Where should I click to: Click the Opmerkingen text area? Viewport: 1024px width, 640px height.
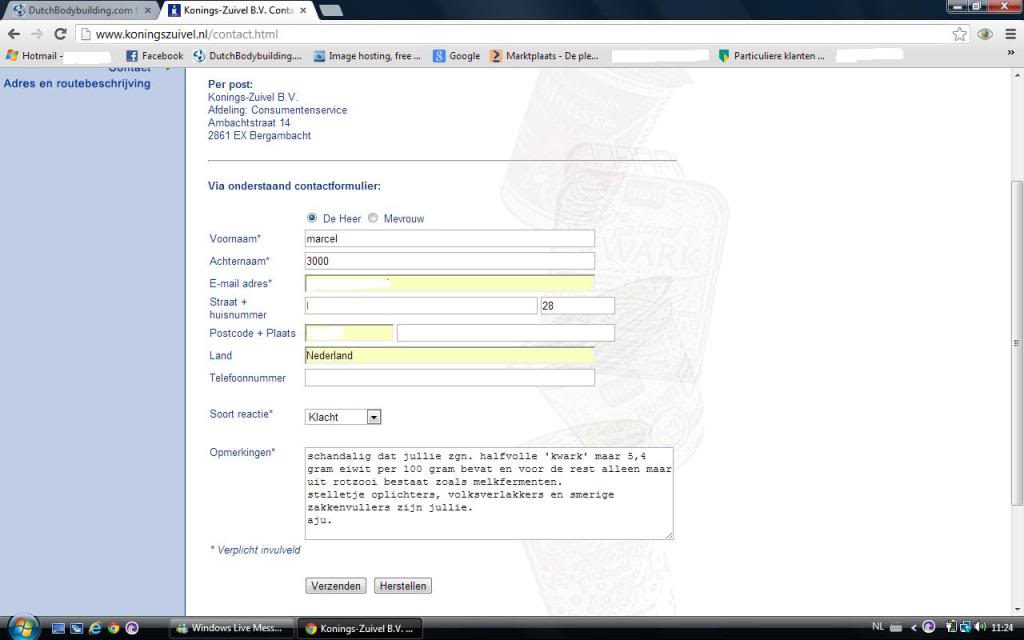click(489, 493)
